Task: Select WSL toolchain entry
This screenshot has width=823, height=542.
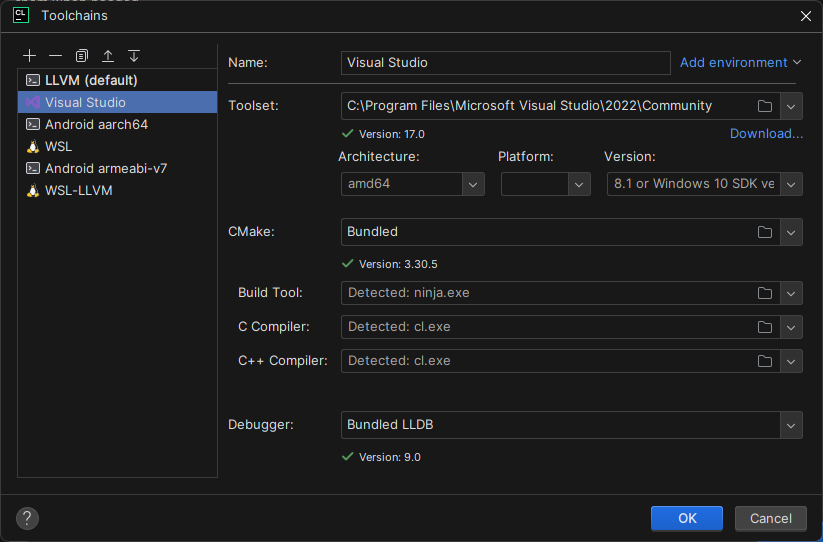Action: (118, 146)
